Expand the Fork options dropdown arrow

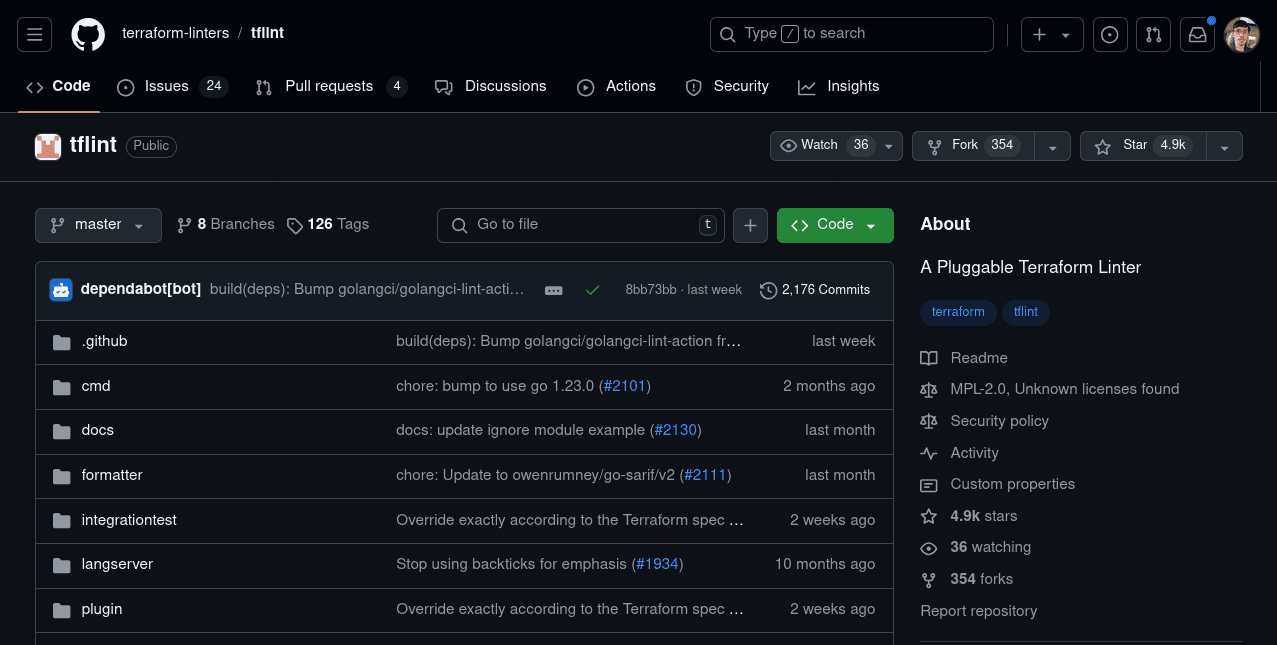[1052, 146]
